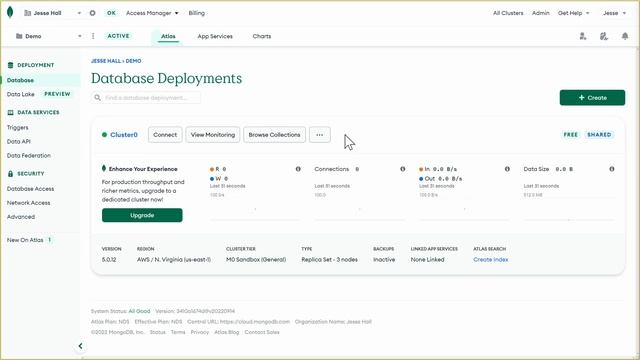The image size is (640, 360).
Task: Click the View Monitoring button
Action: (213, 135)
